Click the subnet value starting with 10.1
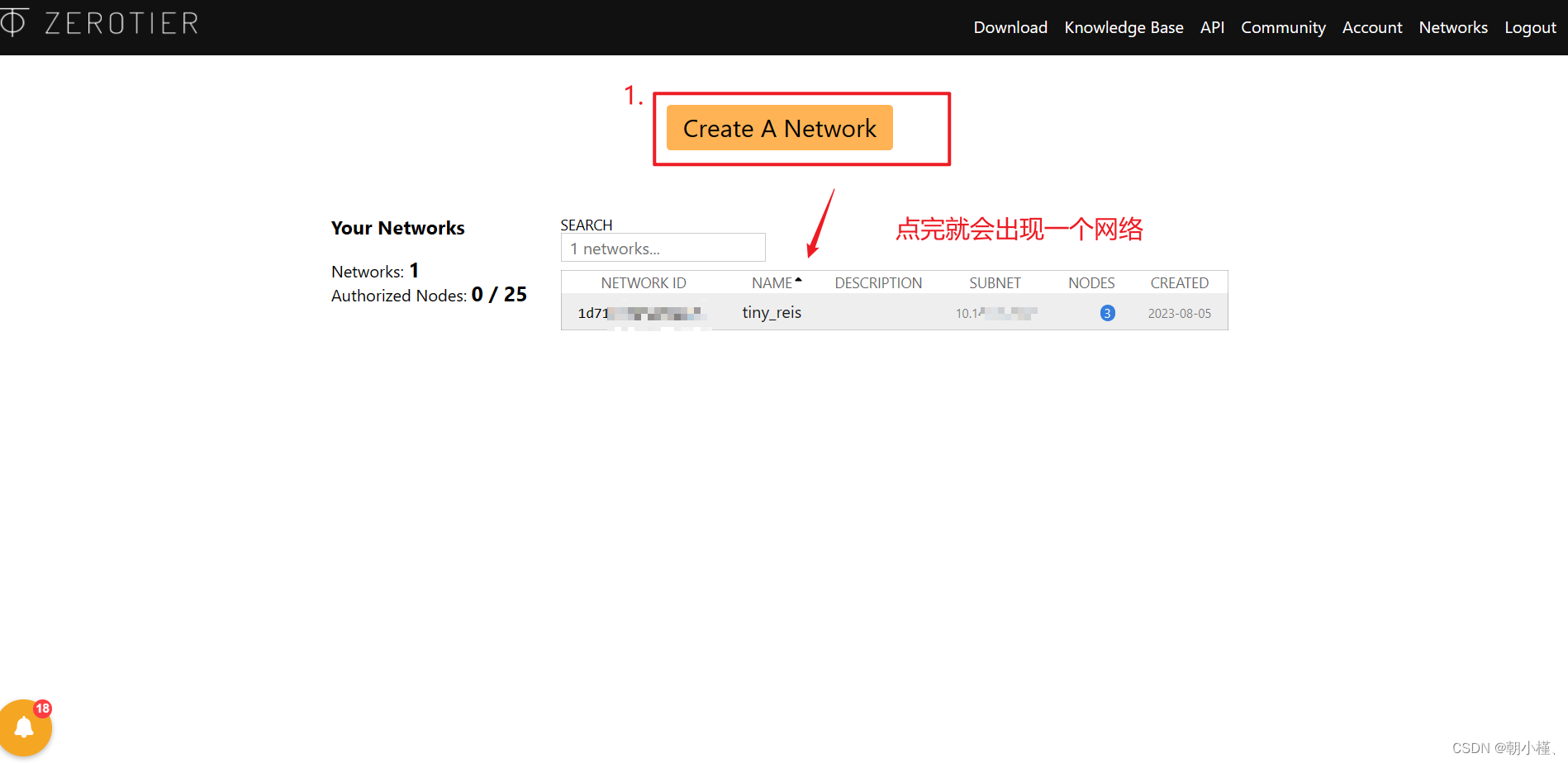Screen dimensions: 1568x763 996,313
